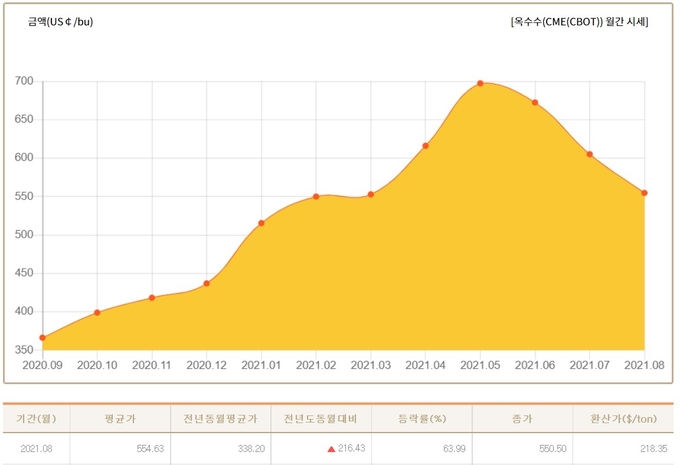Image resolution: width=680 pixels, height=465 pixels.
Task: Click the 평균가 column header
Action: [120, 419]
